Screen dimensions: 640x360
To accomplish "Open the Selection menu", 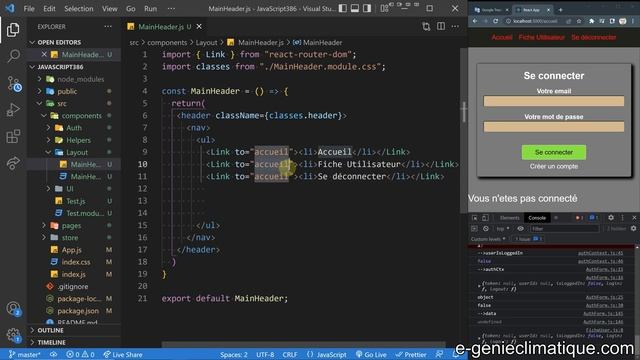I will (78, 9).
